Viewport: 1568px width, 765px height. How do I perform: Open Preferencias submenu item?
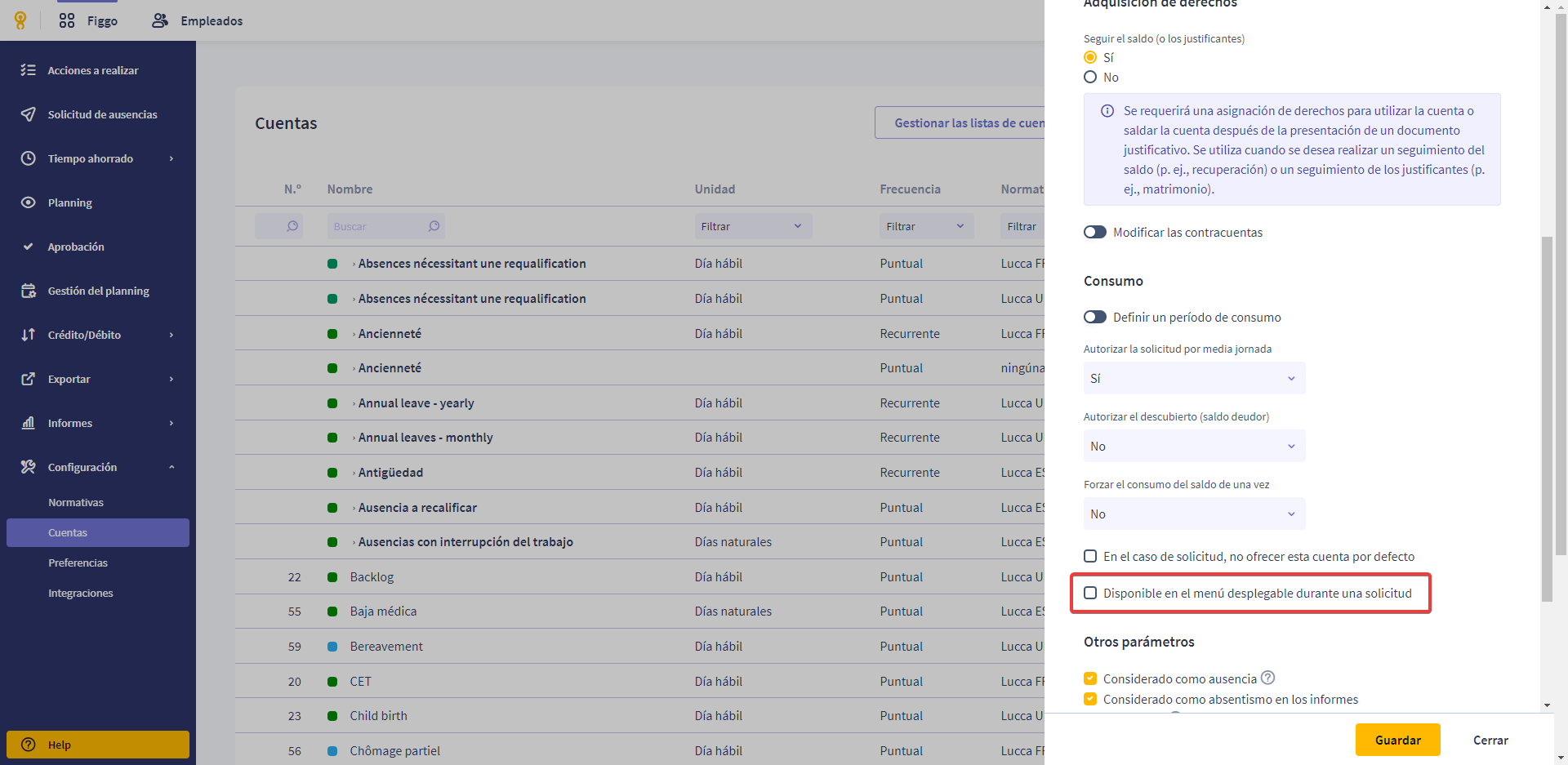click(78, 563)
